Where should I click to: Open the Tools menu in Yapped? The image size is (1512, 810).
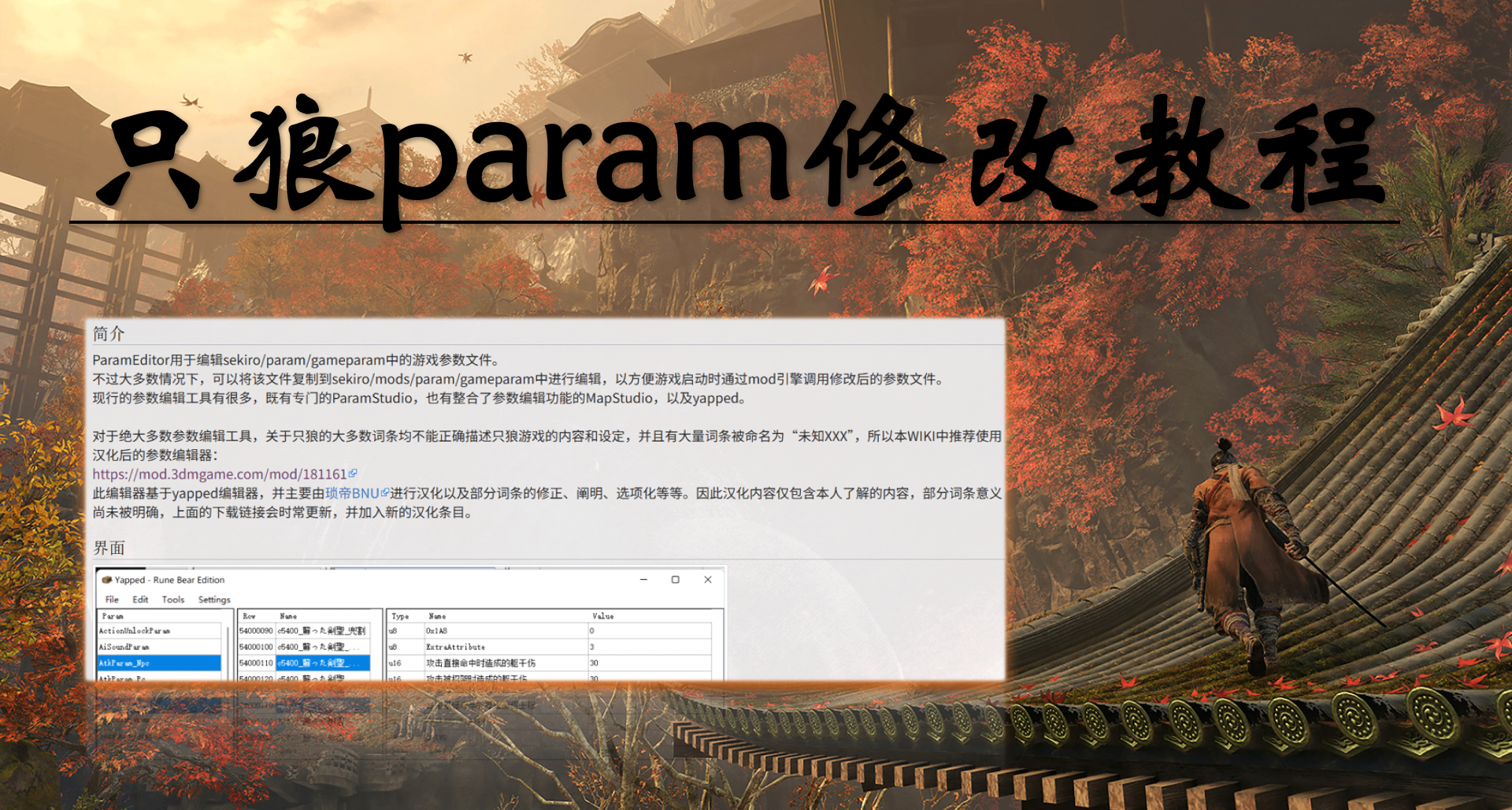[x=173, y=600]
